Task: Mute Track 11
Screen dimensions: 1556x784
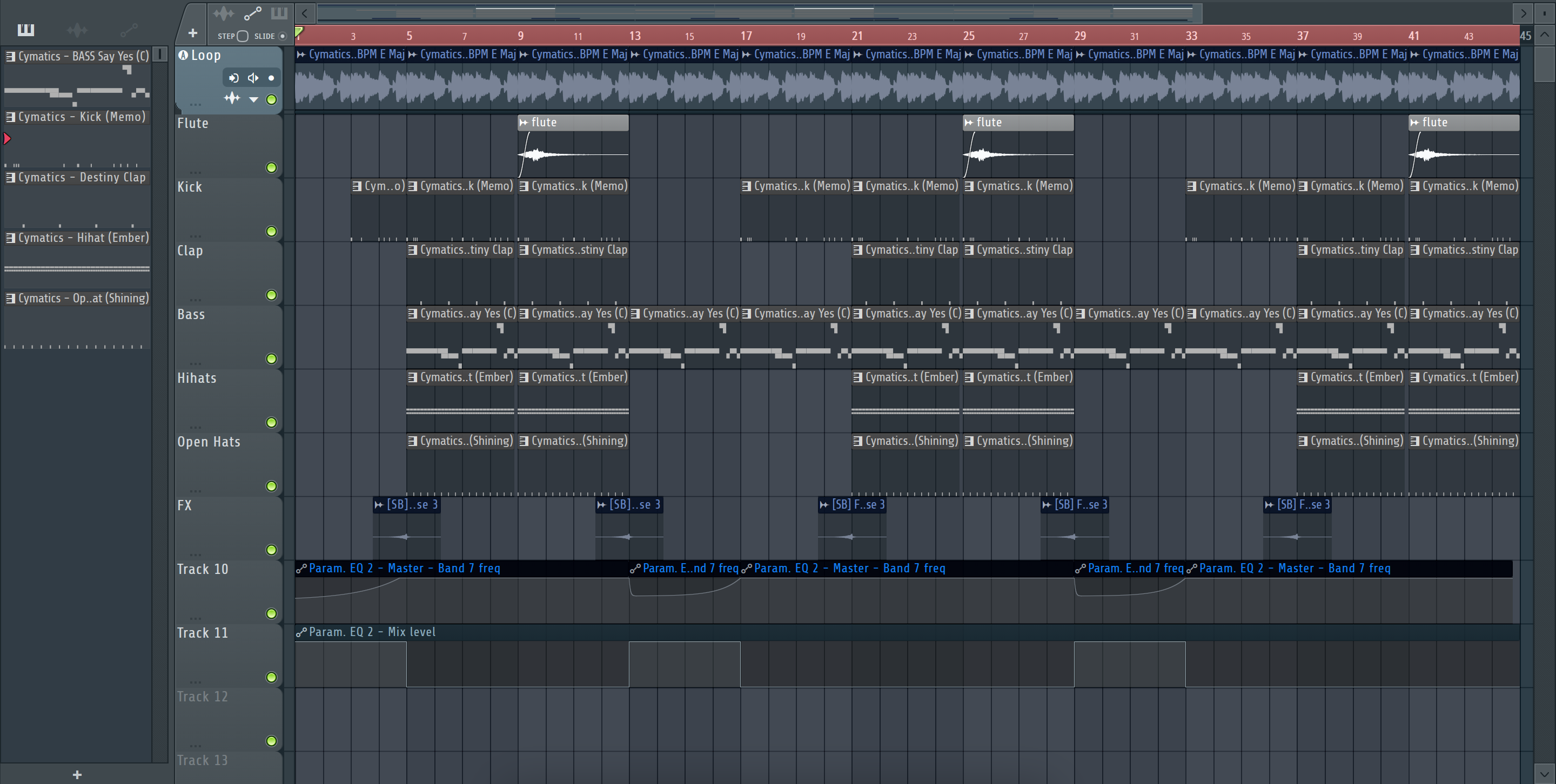Action: click(x=272, y=677)
